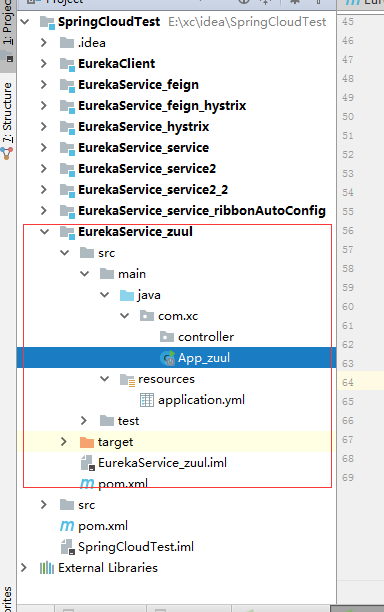Click the application.yml file icon
Image resolution: width=384 pixels, height=612 pixels.
click(x=147, y=400)
